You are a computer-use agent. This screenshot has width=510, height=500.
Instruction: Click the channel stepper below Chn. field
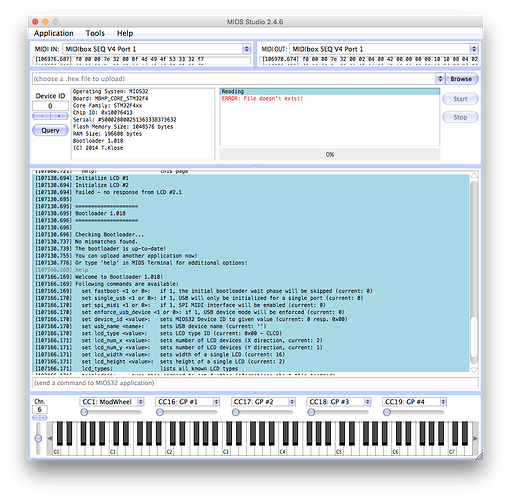click(40, 418)
